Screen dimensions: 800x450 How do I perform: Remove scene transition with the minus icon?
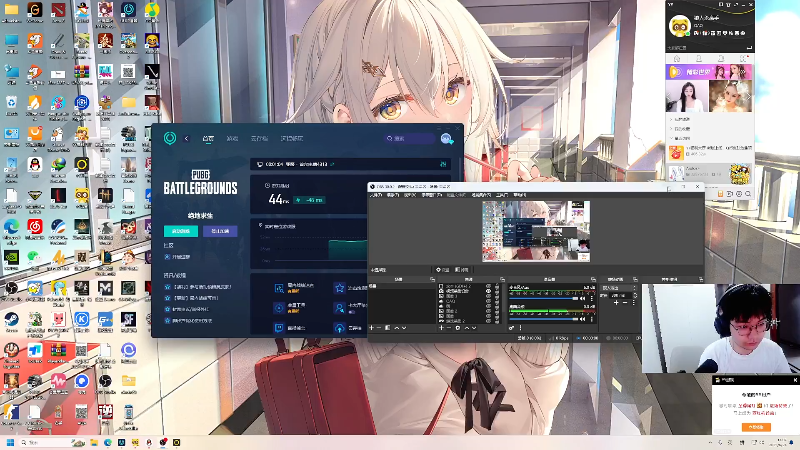[x=625, y=303]
